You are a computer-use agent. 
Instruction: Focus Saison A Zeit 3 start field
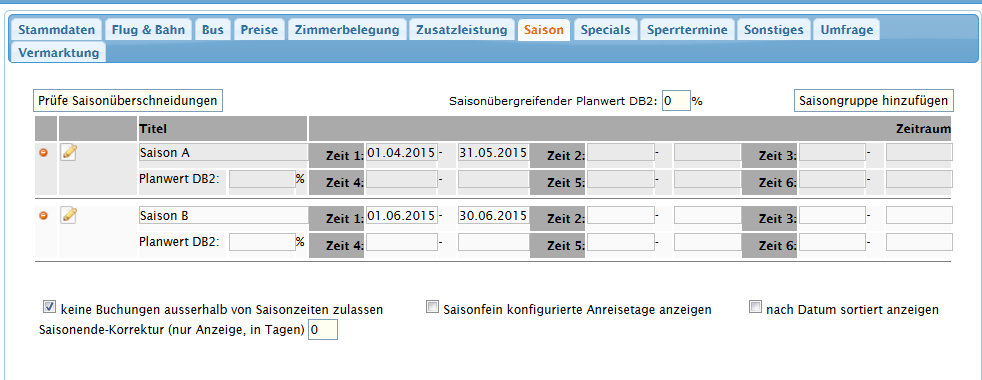(x=832, y=152)
